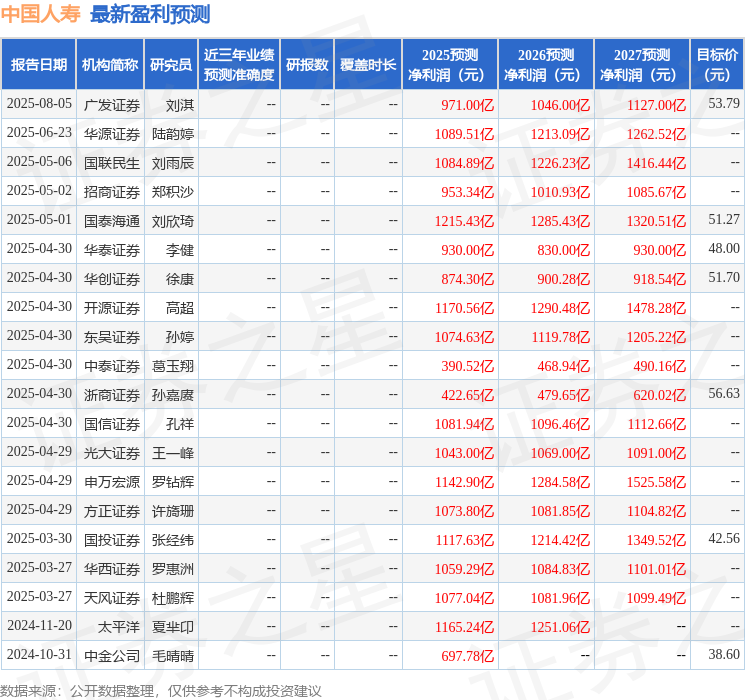The image size is (745, 700).
Task: Click value 1213.09亿
Action: (560, 134)
